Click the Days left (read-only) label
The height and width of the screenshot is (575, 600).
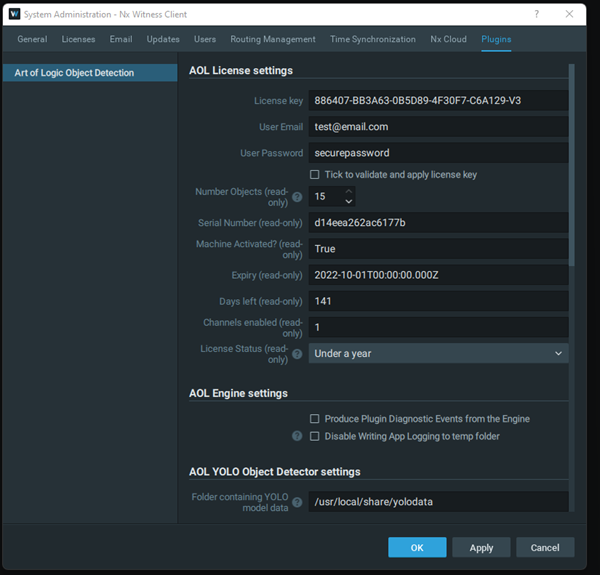[261, 302]
